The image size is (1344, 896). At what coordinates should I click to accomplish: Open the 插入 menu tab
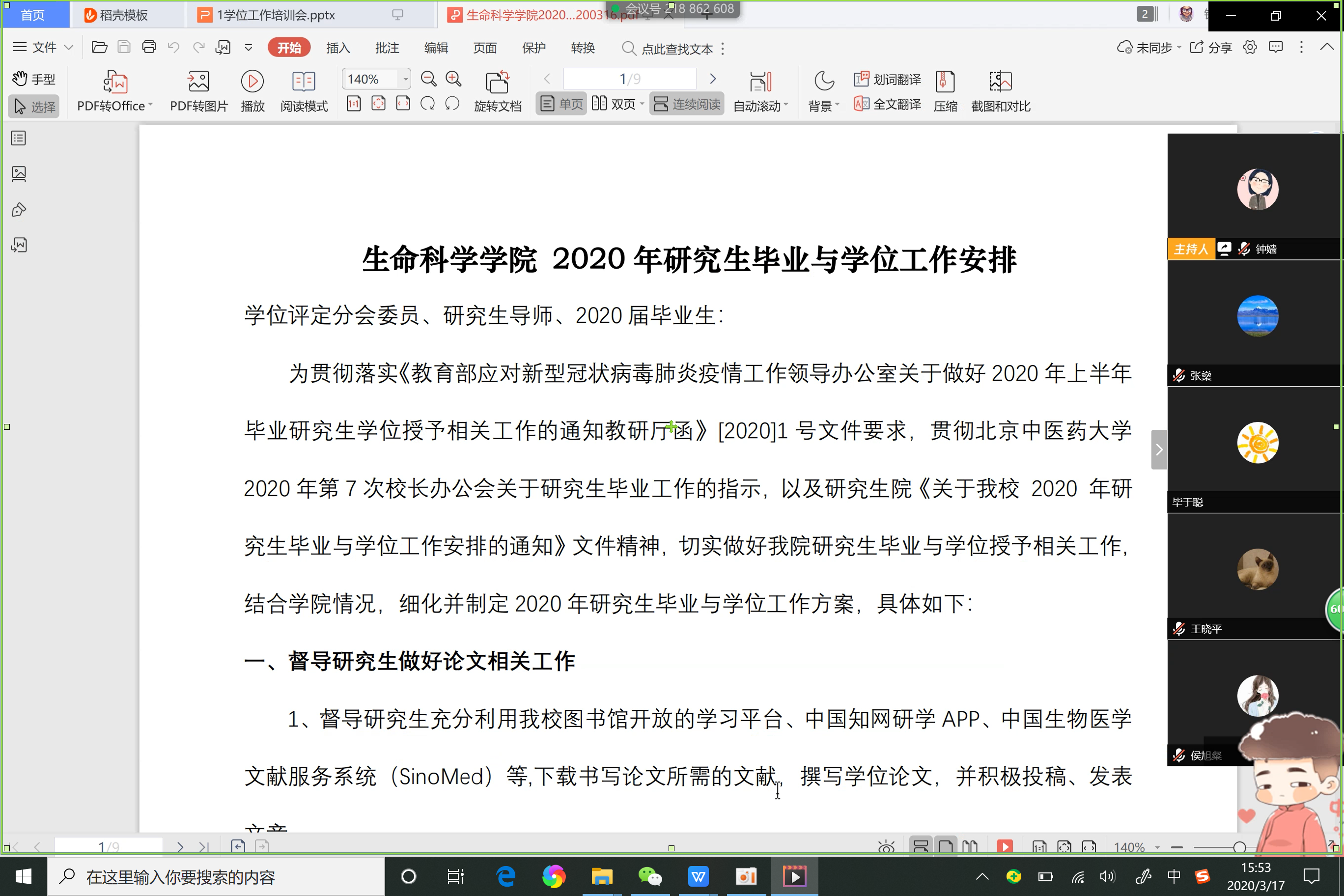[x=337, y=48]
